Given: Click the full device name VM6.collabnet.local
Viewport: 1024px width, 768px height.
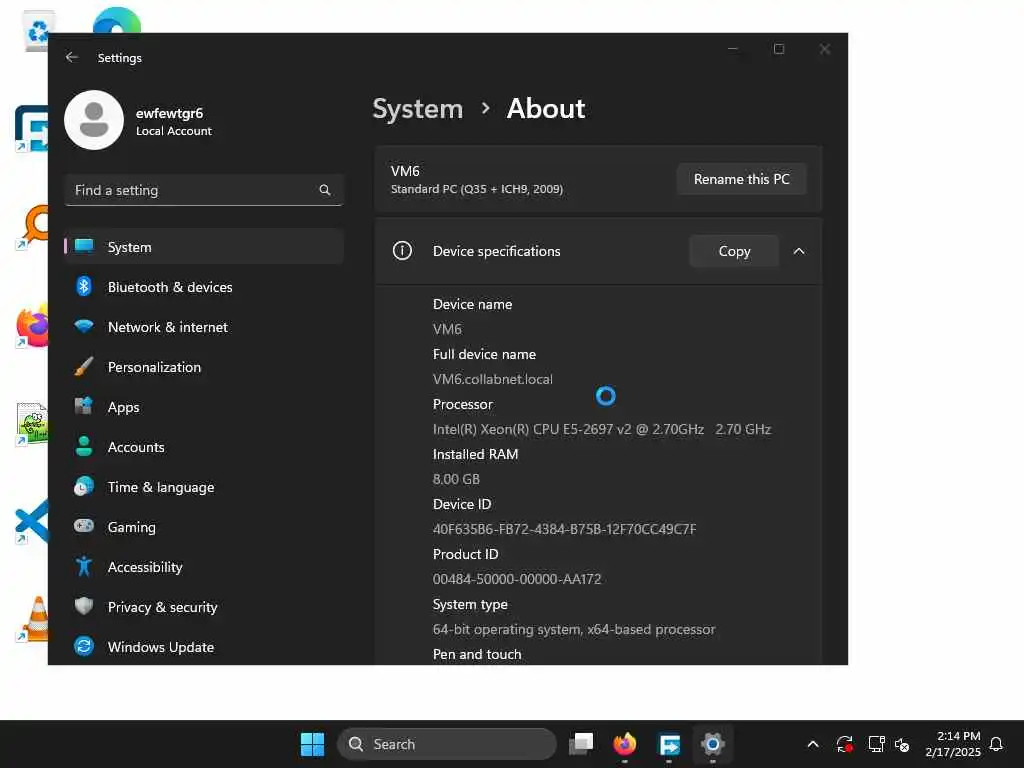Looking at the screenshot, I should pos(492,379).
